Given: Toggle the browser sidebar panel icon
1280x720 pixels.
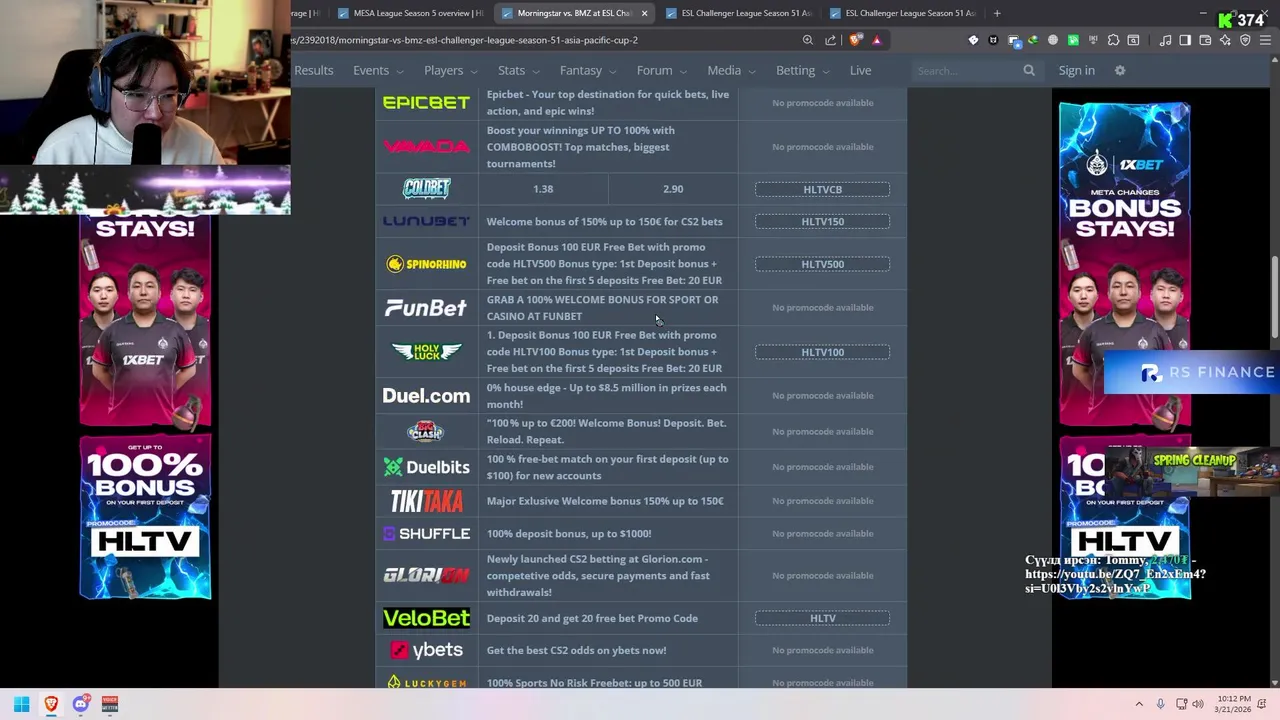Looking at the screenshot, I should tap(1185, 40).
